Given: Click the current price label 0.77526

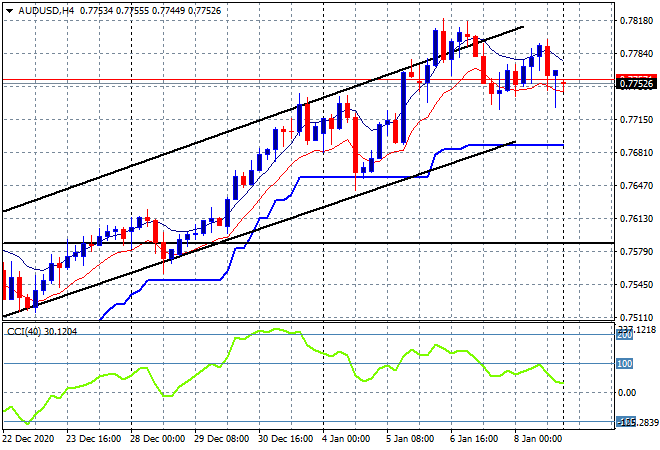Looking at the screenshot, I should click(637, 84).
